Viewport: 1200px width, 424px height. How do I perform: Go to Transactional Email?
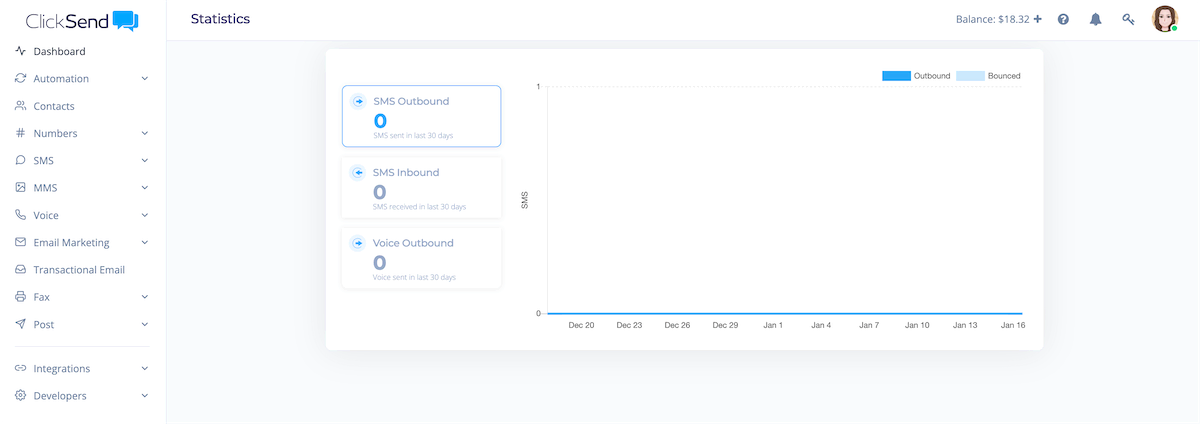tap(79, 270)
